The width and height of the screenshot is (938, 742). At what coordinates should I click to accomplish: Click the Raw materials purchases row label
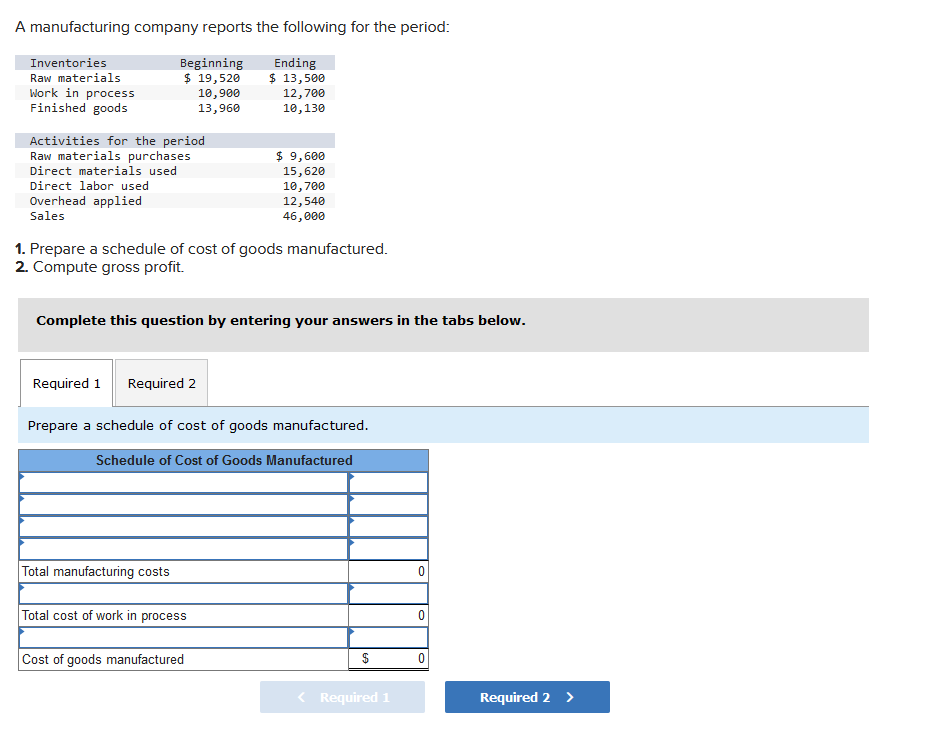pyautogui.click(x=110, y=156)
